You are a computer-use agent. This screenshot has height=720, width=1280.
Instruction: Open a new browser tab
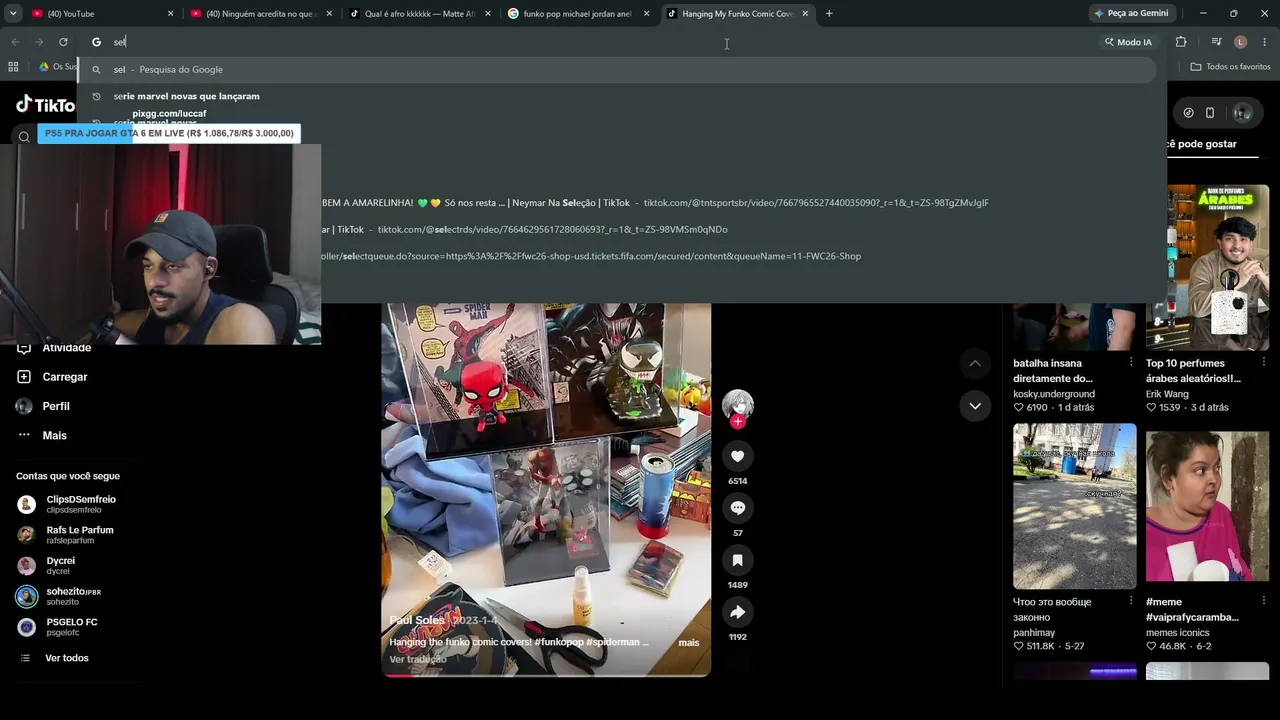coord(829,14)
